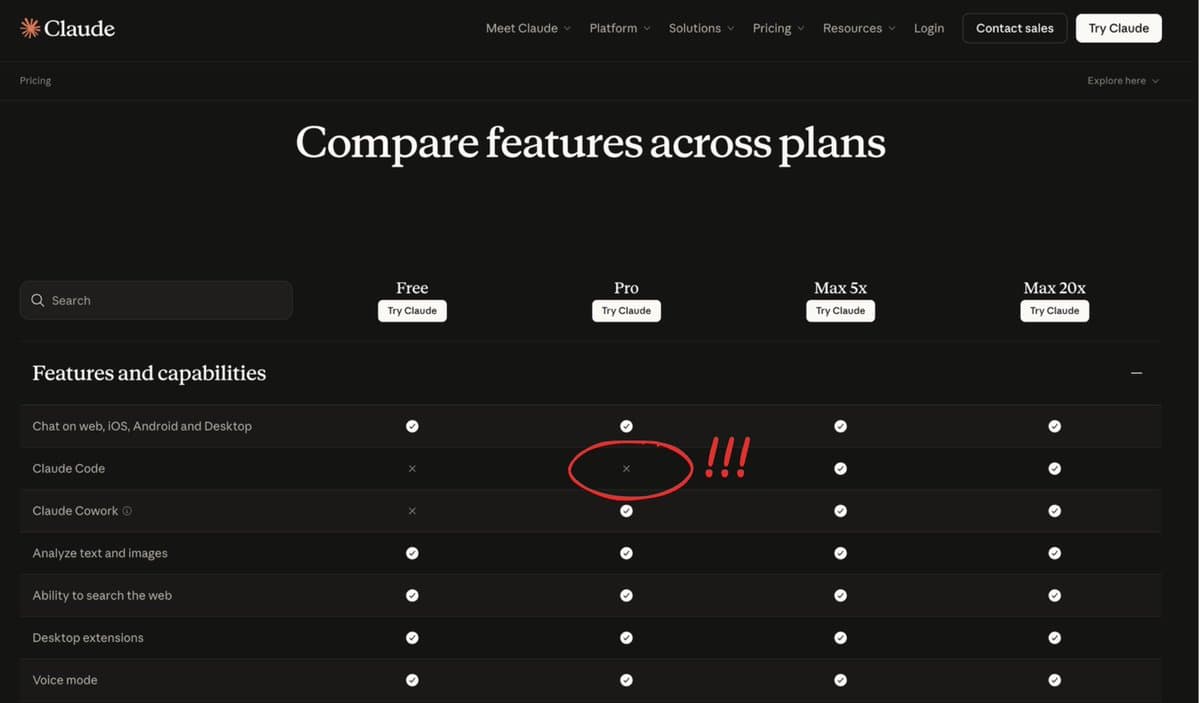
Task: Click Try Claude under the Pro plan
Action: (x=626, y=310)
